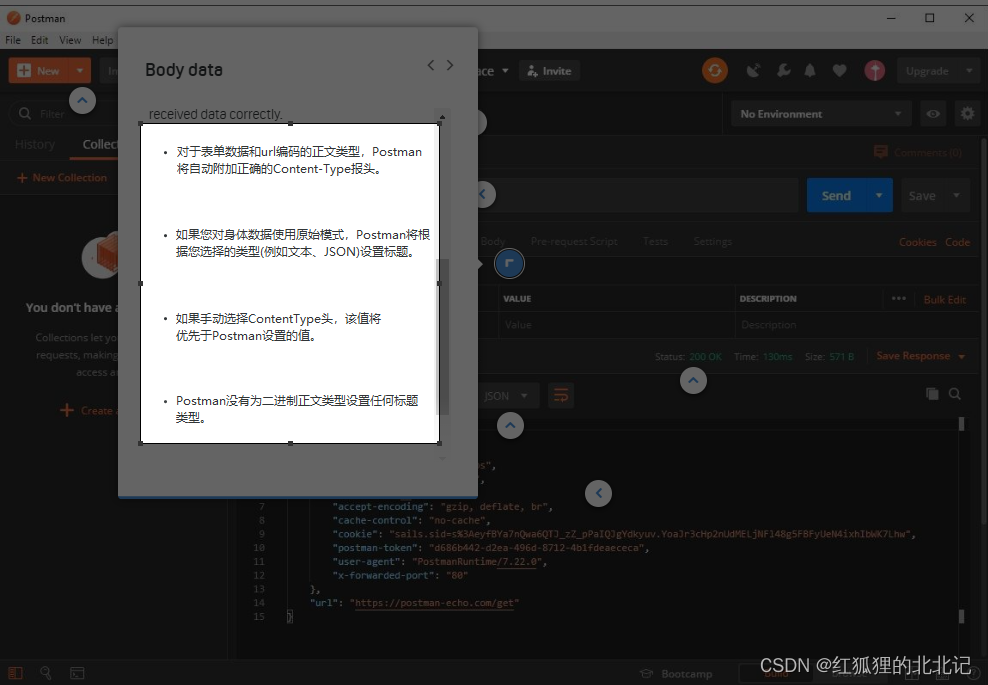Open the Upgrade dropdown arrow
988x685 pixels.
click(969, 71)
